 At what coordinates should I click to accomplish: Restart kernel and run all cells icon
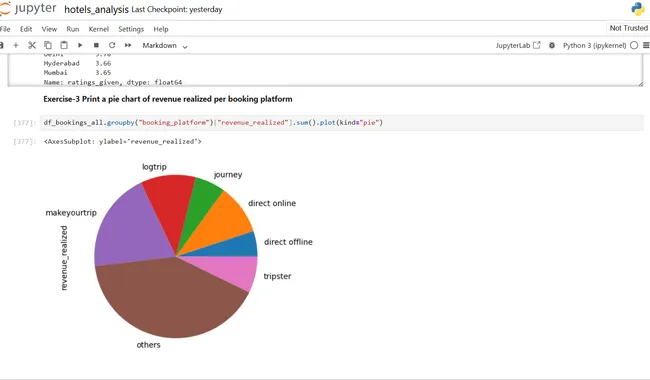coord(128,45)
